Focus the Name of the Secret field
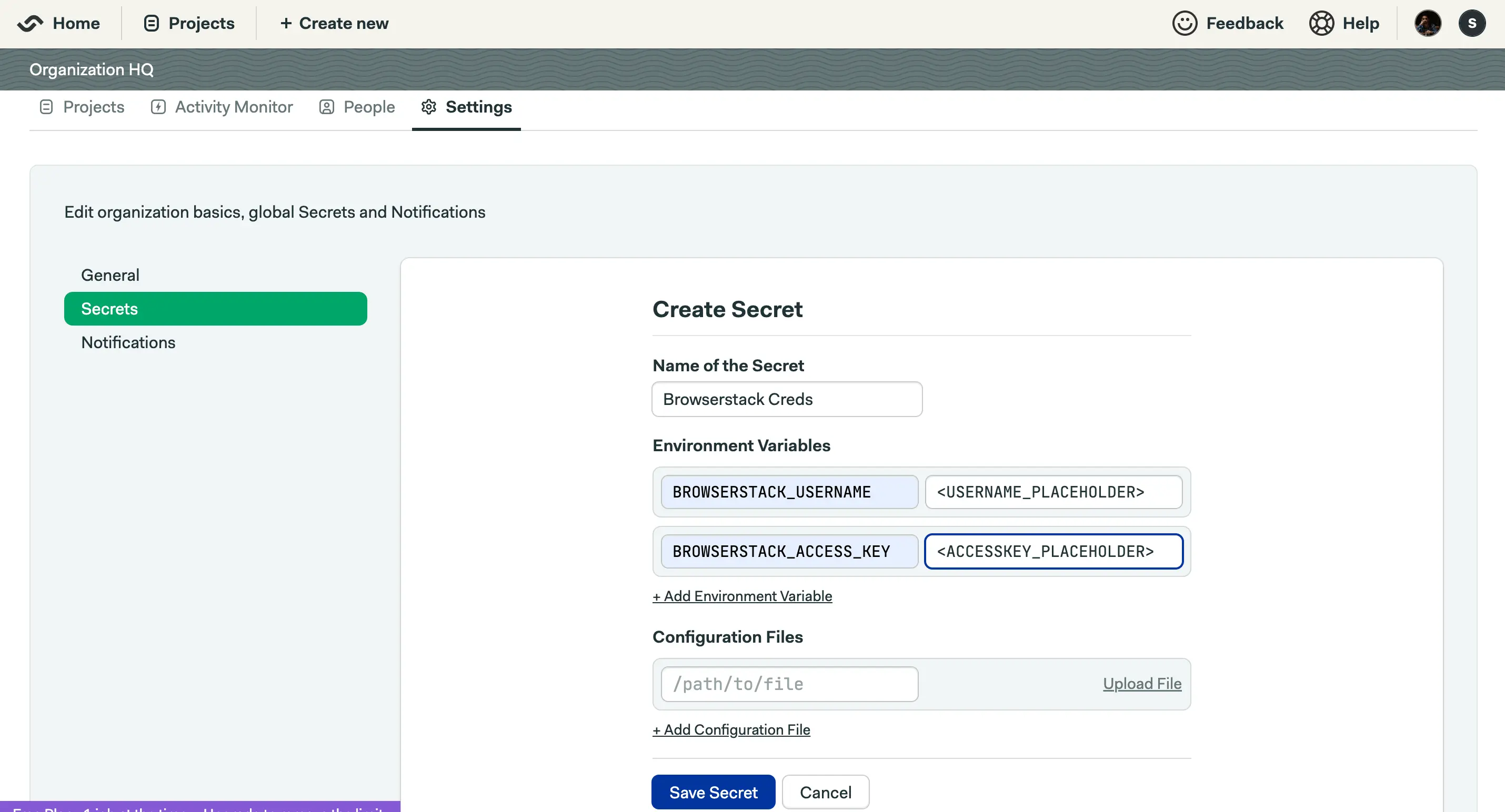This screenshot has height=812, width=1505. point(786,399)
